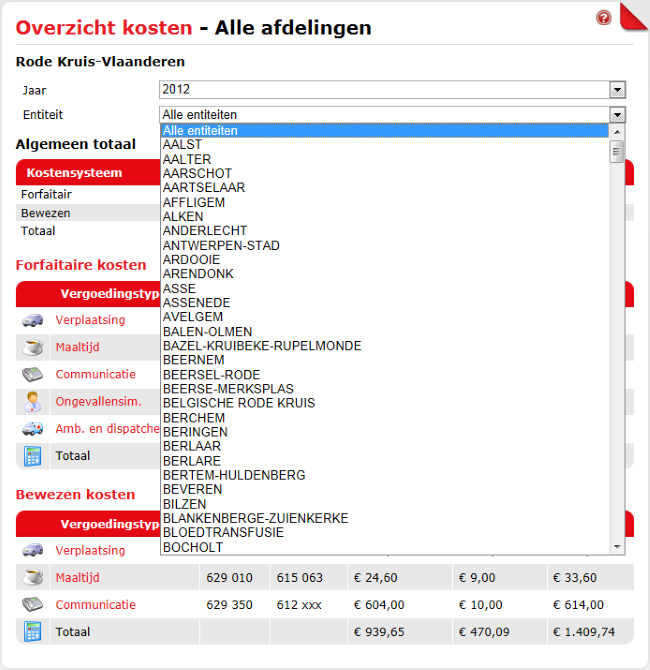Click the list scrollbar down arrow
650x670 pixels.
click(x=617, y=547)
